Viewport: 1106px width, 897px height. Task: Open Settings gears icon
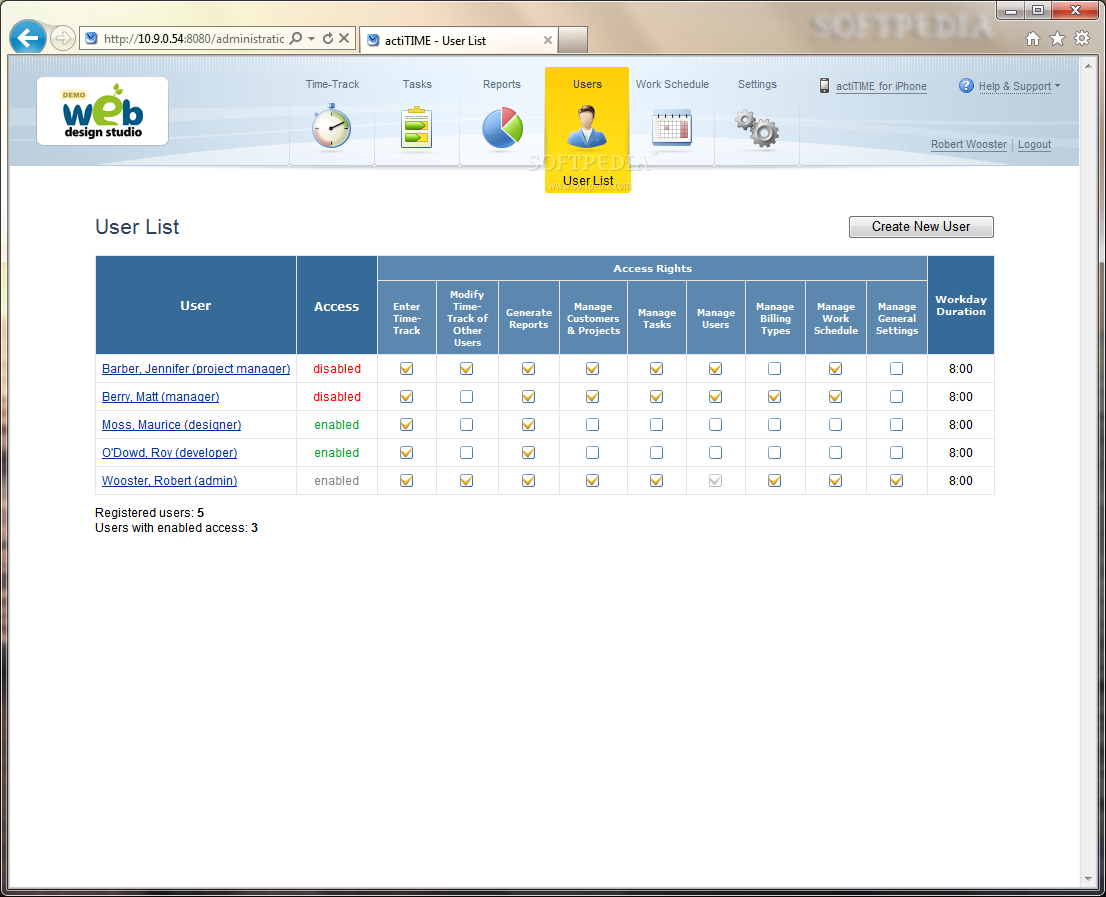point(757,128)
